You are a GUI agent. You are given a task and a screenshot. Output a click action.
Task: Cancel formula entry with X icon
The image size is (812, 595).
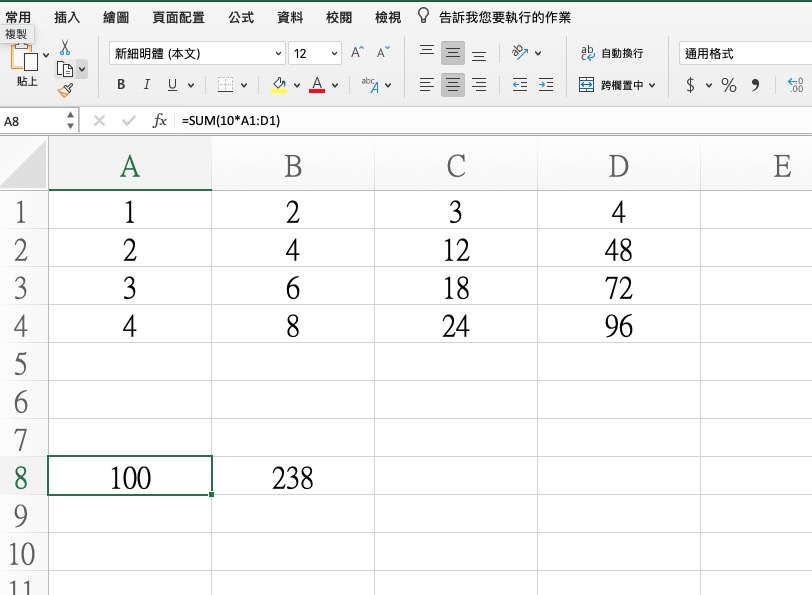pos(99,121)
